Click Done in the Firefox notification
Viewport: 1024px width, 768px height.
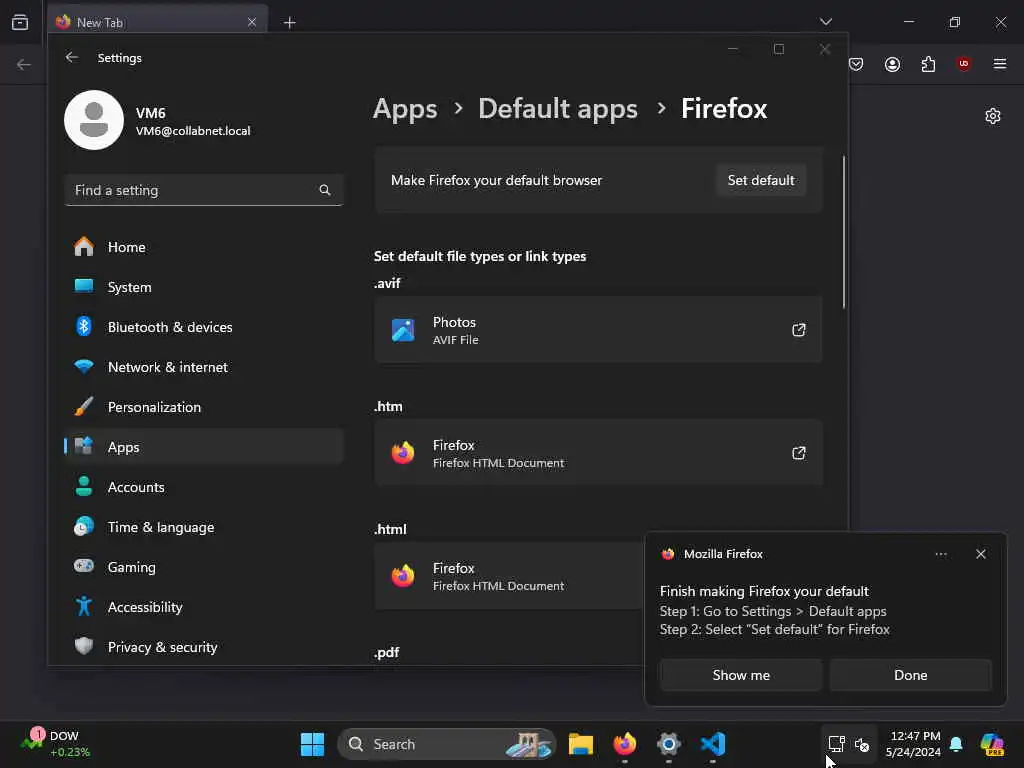click(910, 675)
